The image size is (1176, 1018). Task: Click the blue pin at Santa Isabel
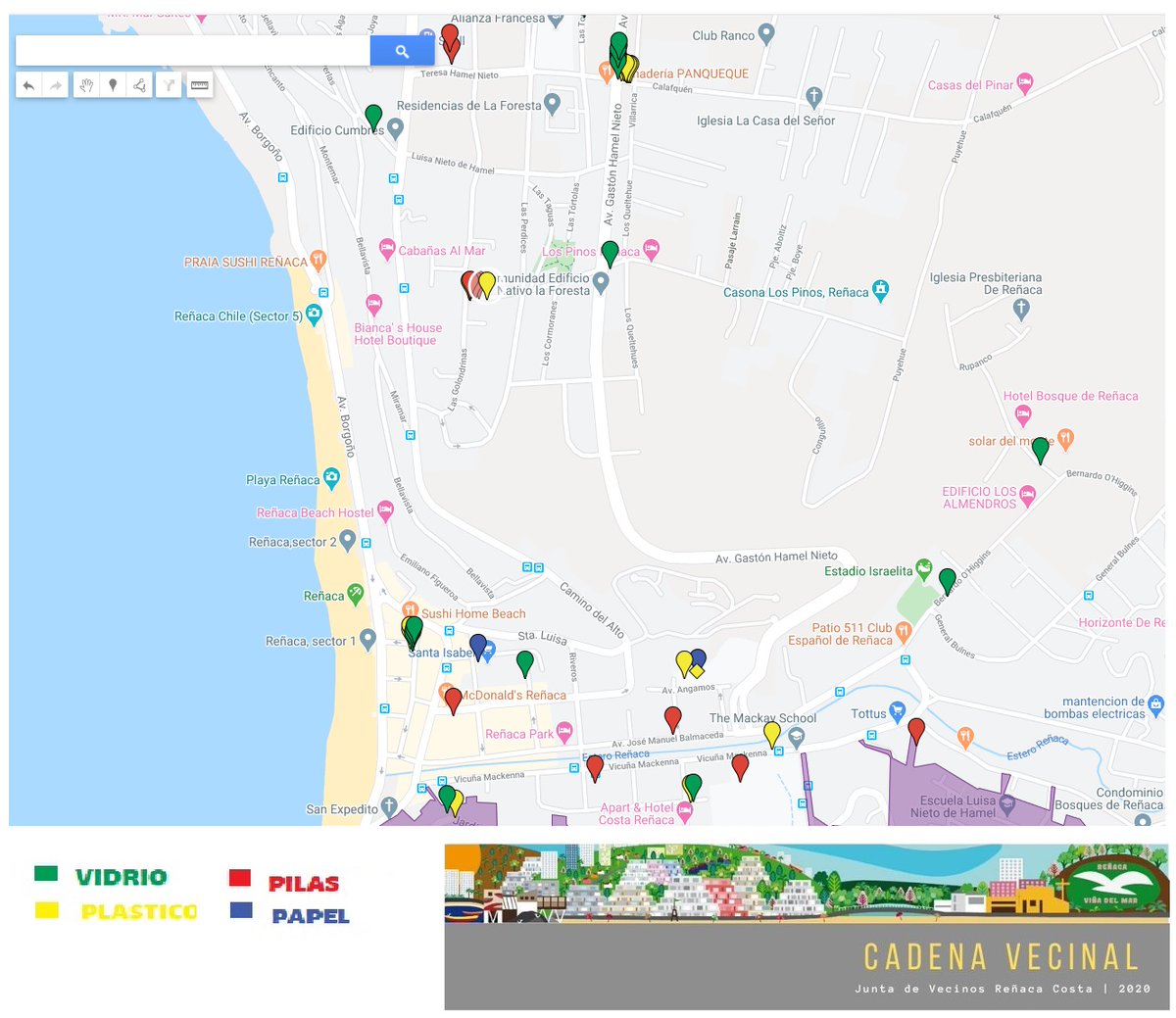pyautogui.click(x=478, y=647)
